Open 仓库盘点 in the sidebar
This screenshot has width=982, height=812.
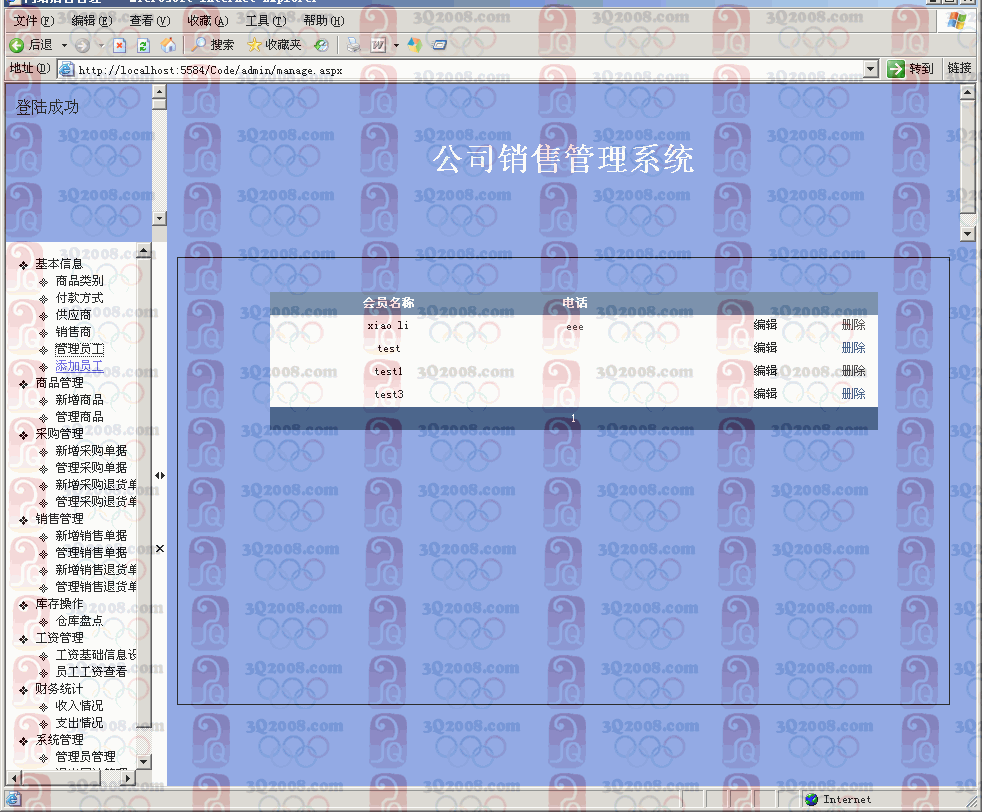coord(79,621)
